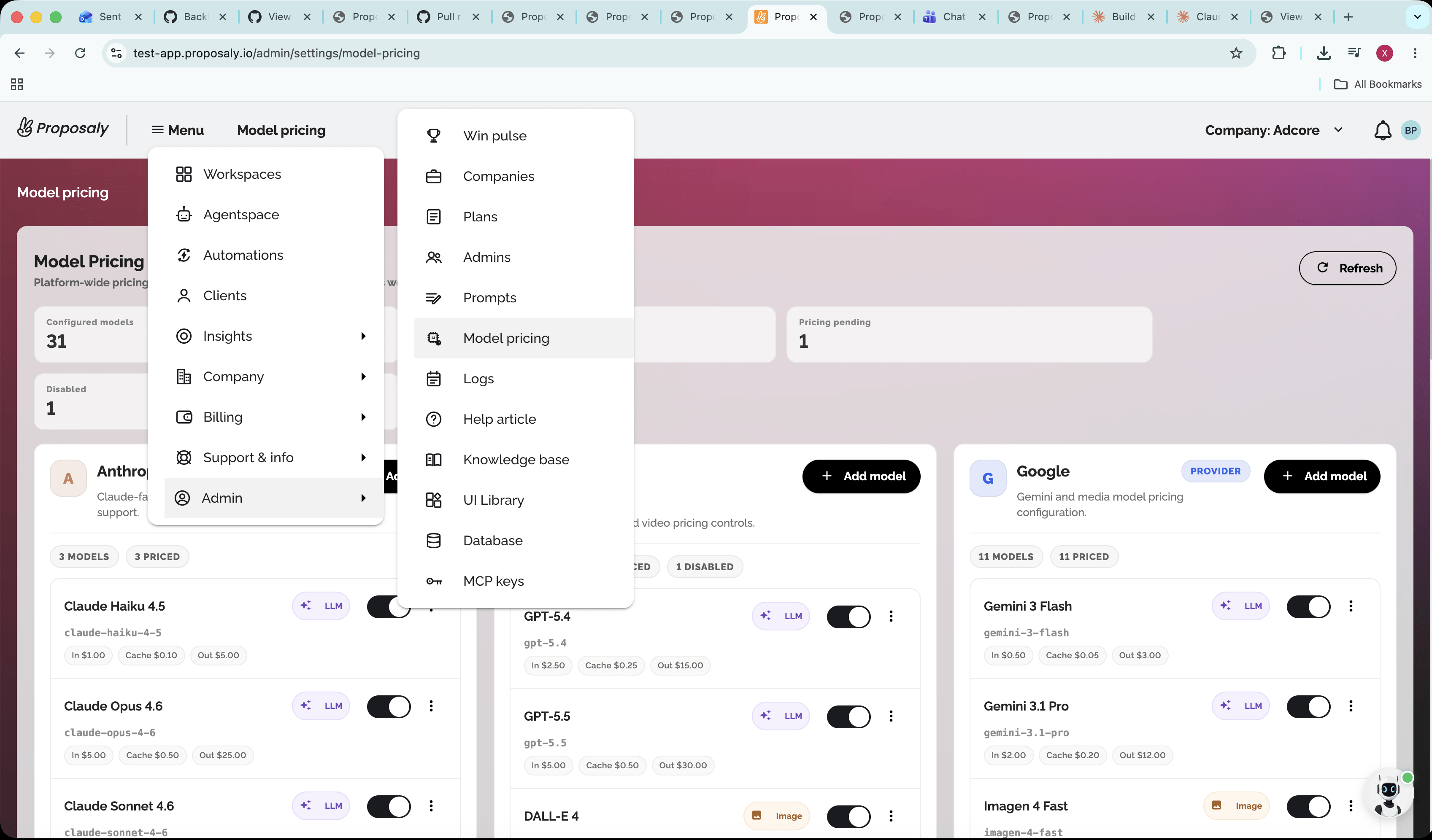Open options for GPT-5.4
Screen dimensions: 1432x840
[x=891, y=617]
